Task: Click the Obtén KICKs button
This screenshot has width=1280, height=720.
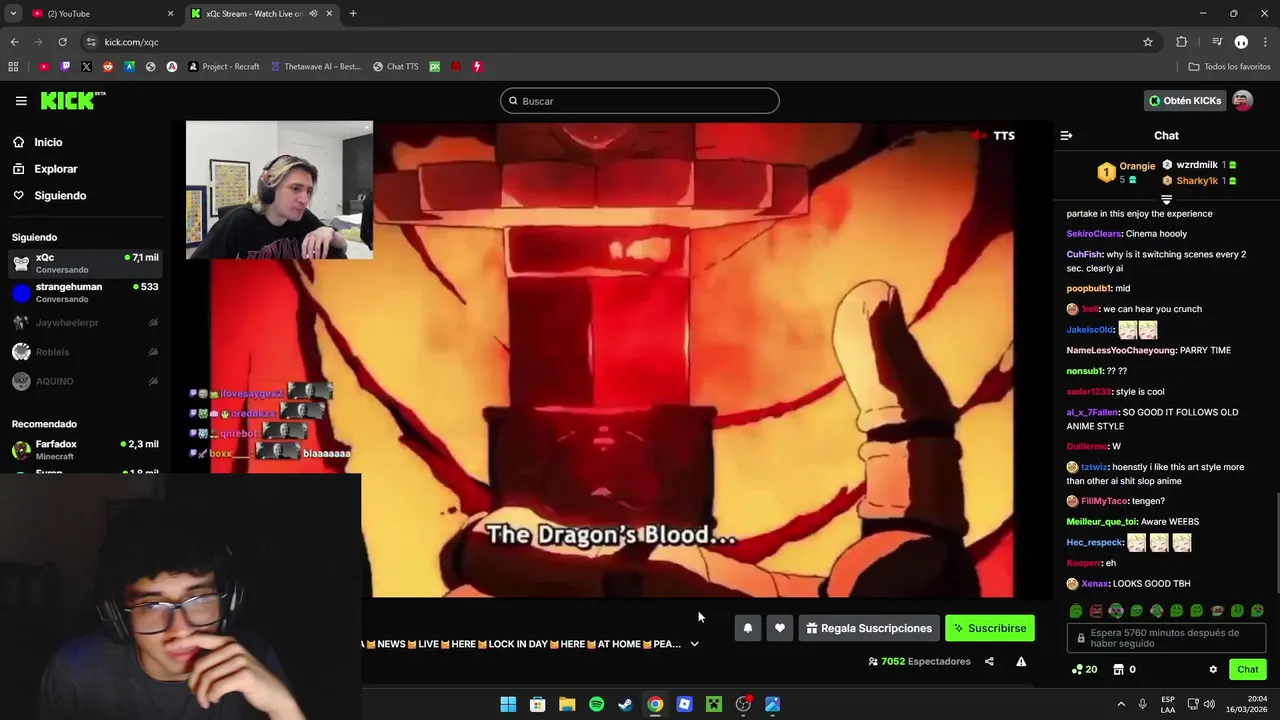Action: click(x=1185, y=101)
